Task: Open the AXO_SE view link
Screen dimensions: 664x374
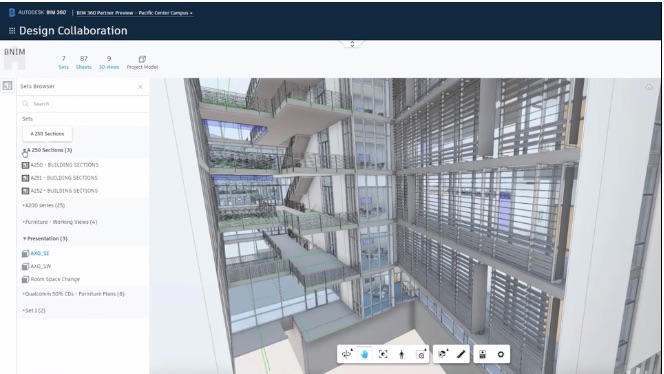Action: [x=40, y=253]
